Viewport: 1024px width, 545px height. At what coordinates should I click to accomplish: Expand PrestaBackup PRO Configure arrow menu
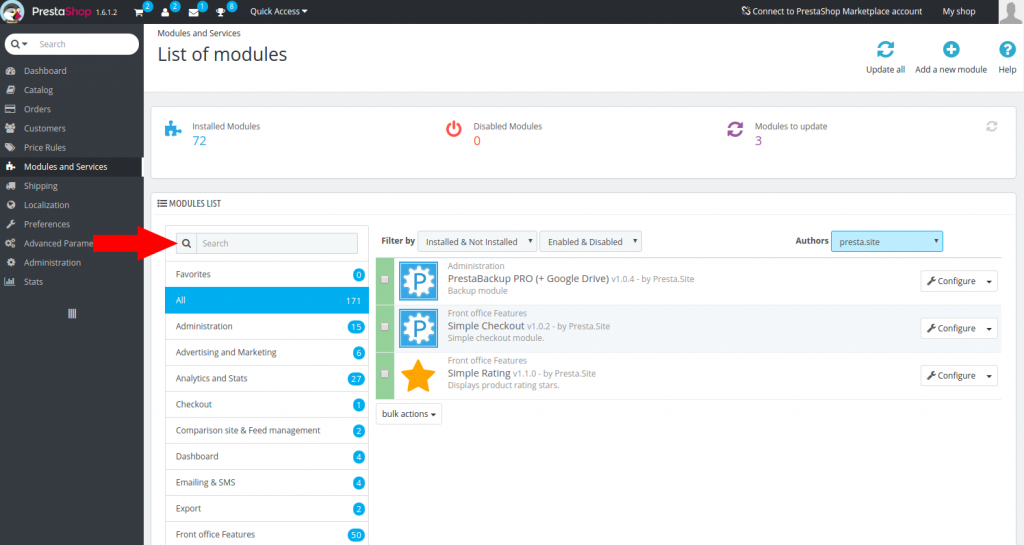pos(989,281)
